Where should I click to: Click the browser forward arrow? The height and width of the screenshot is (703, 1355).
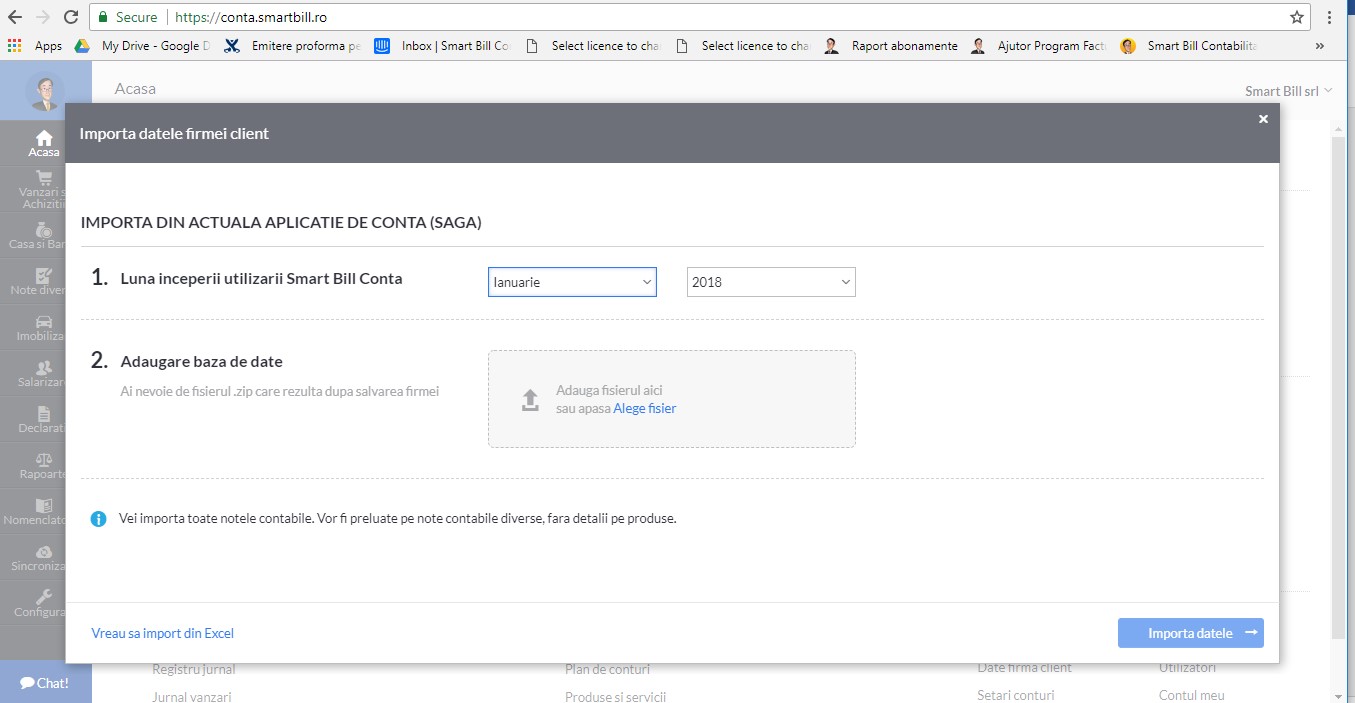point(43,17)
